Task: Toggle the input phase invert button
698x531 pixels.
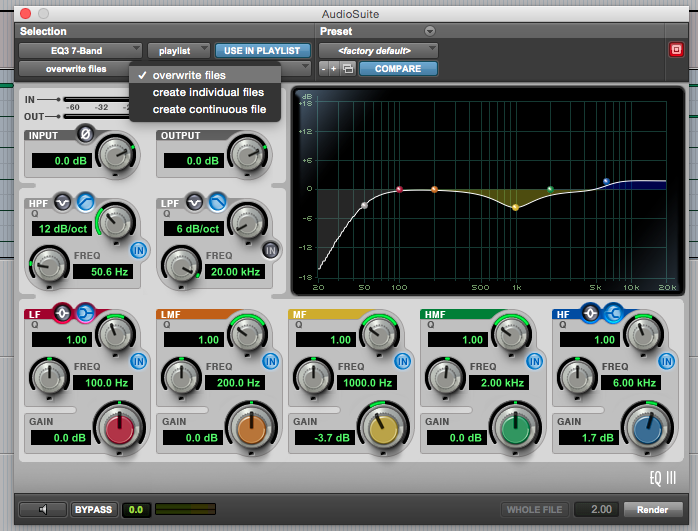Action: (x=85, y=134)
